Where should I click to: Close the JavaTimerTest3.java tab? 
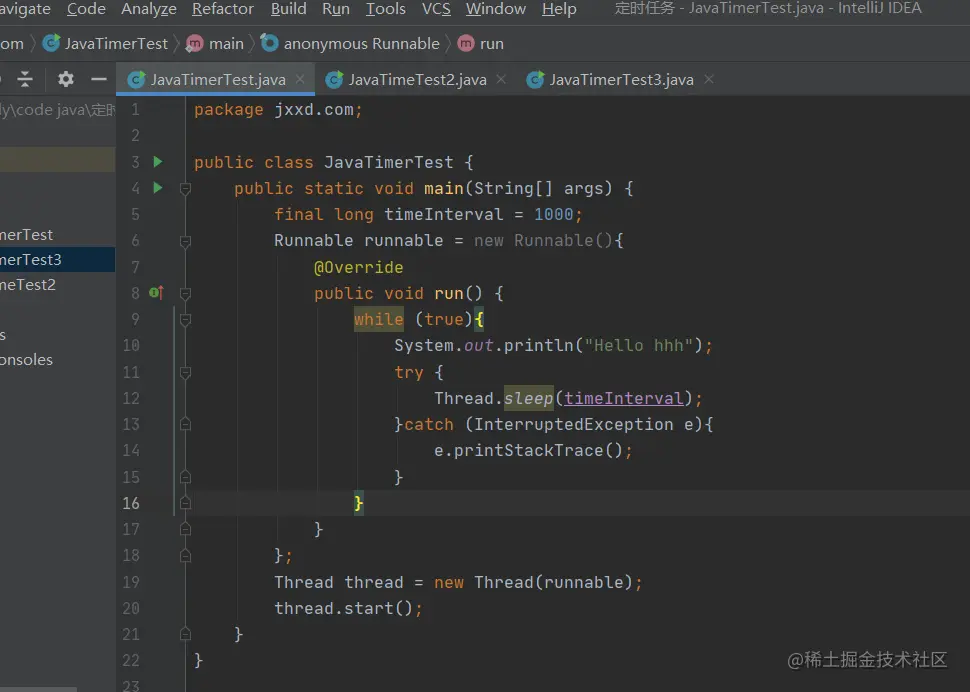click(709, 79)
